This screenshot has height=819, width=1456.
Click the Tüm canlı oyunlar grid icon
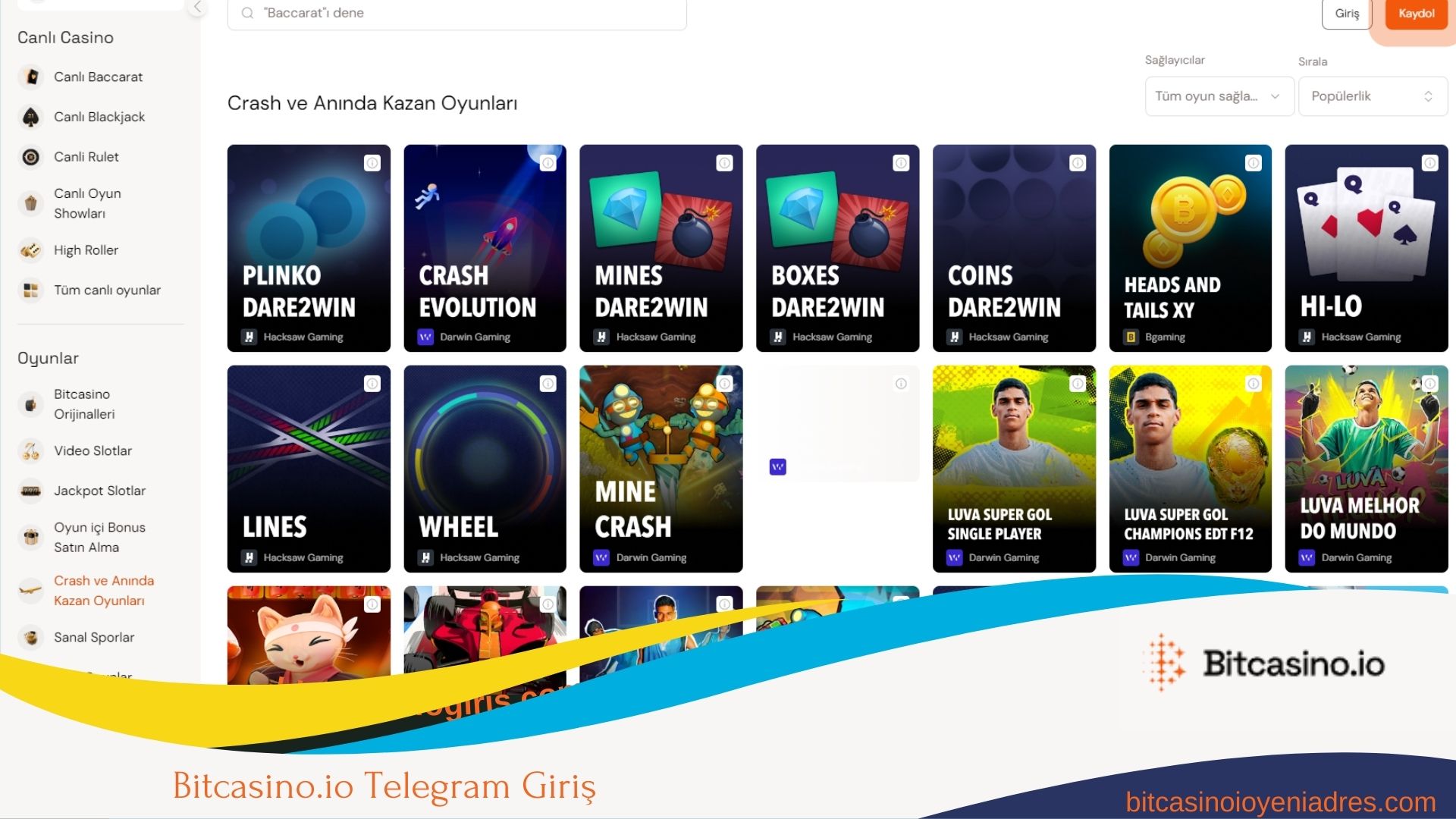[x=31, y=290]
